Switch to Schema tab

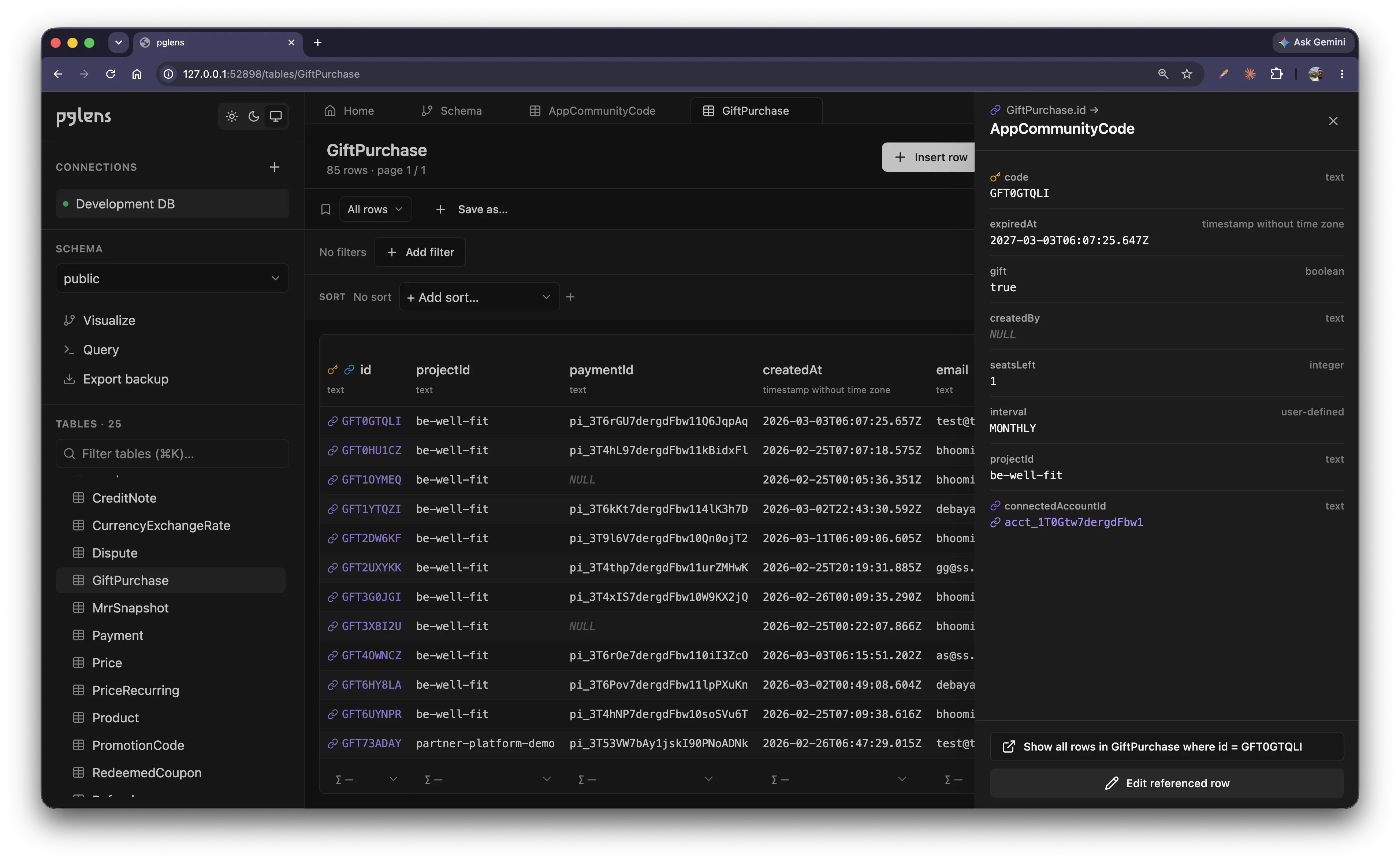(x=451, y=111)
